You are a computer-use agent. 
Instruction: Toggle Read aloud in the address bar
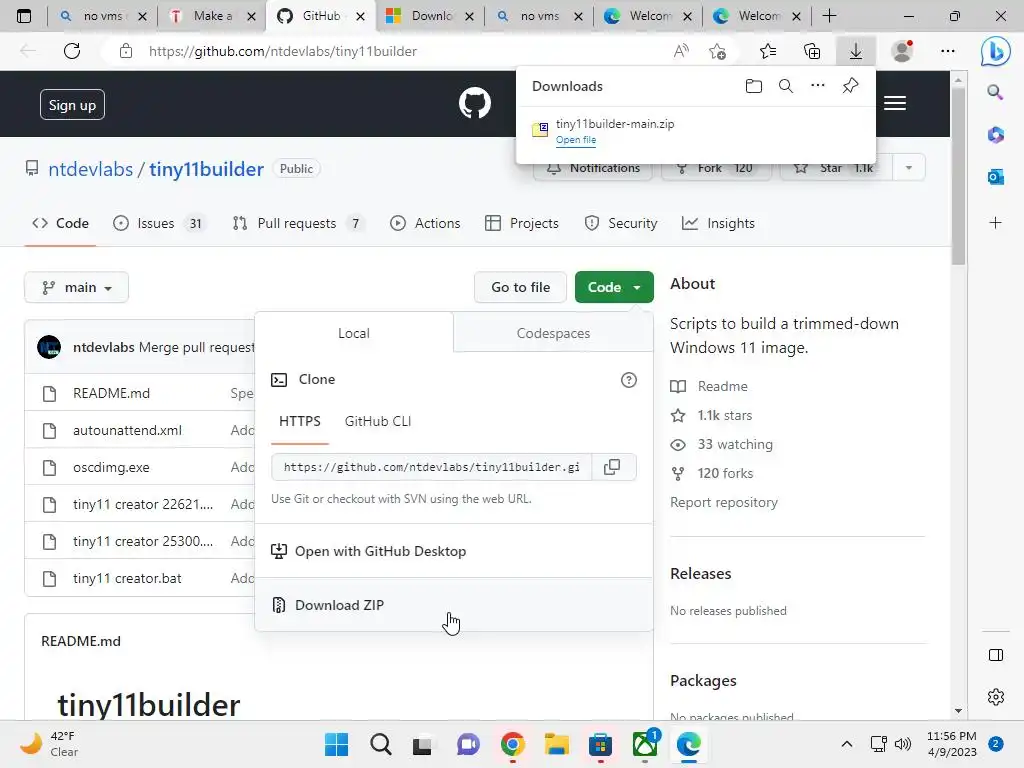[x=681, y=51]
